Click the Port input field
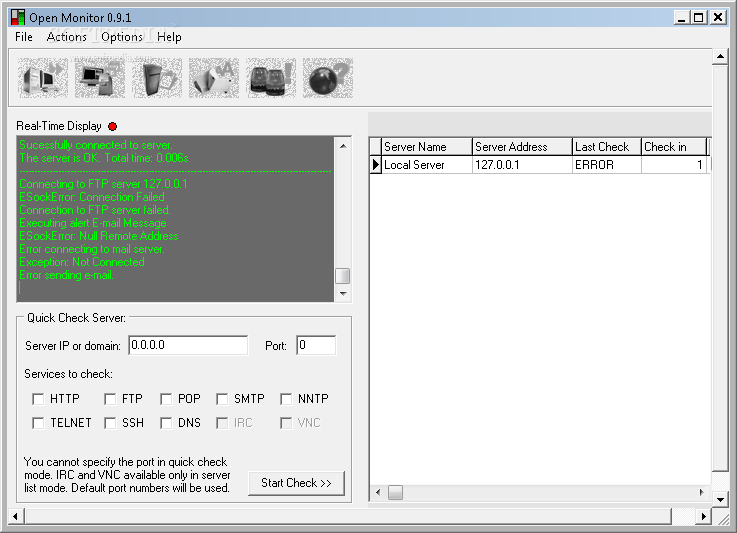Screen dimensions: 737x533 tap(316, 345)
